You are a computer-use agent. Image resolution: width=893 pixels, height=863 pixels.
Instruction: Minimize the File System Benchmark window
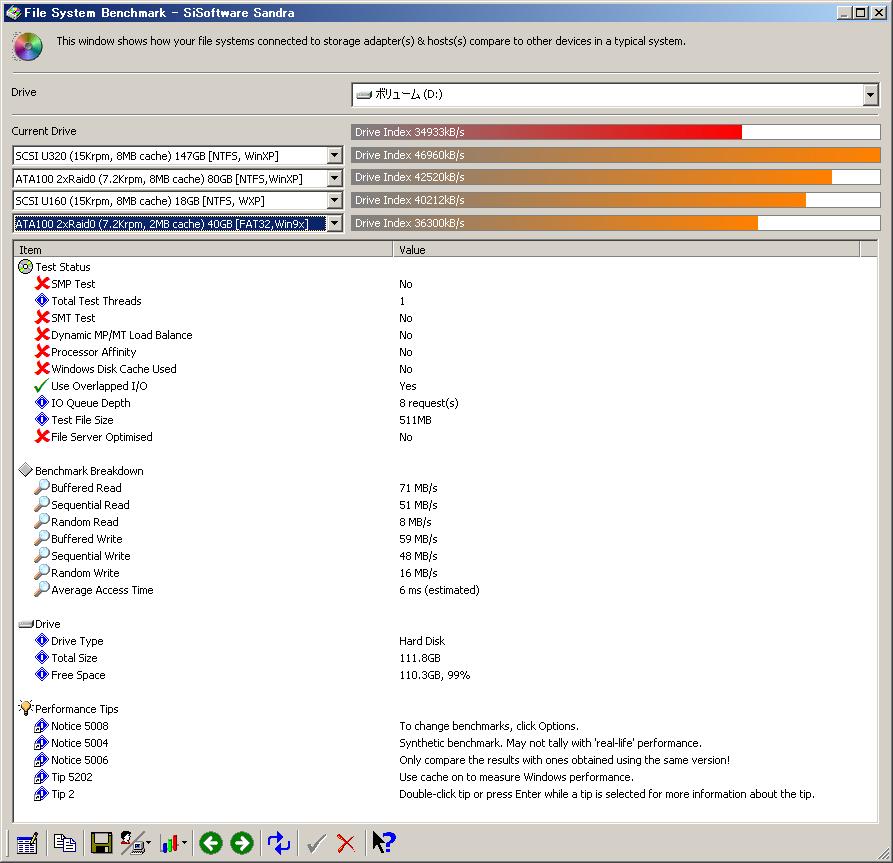pos(845,13)
